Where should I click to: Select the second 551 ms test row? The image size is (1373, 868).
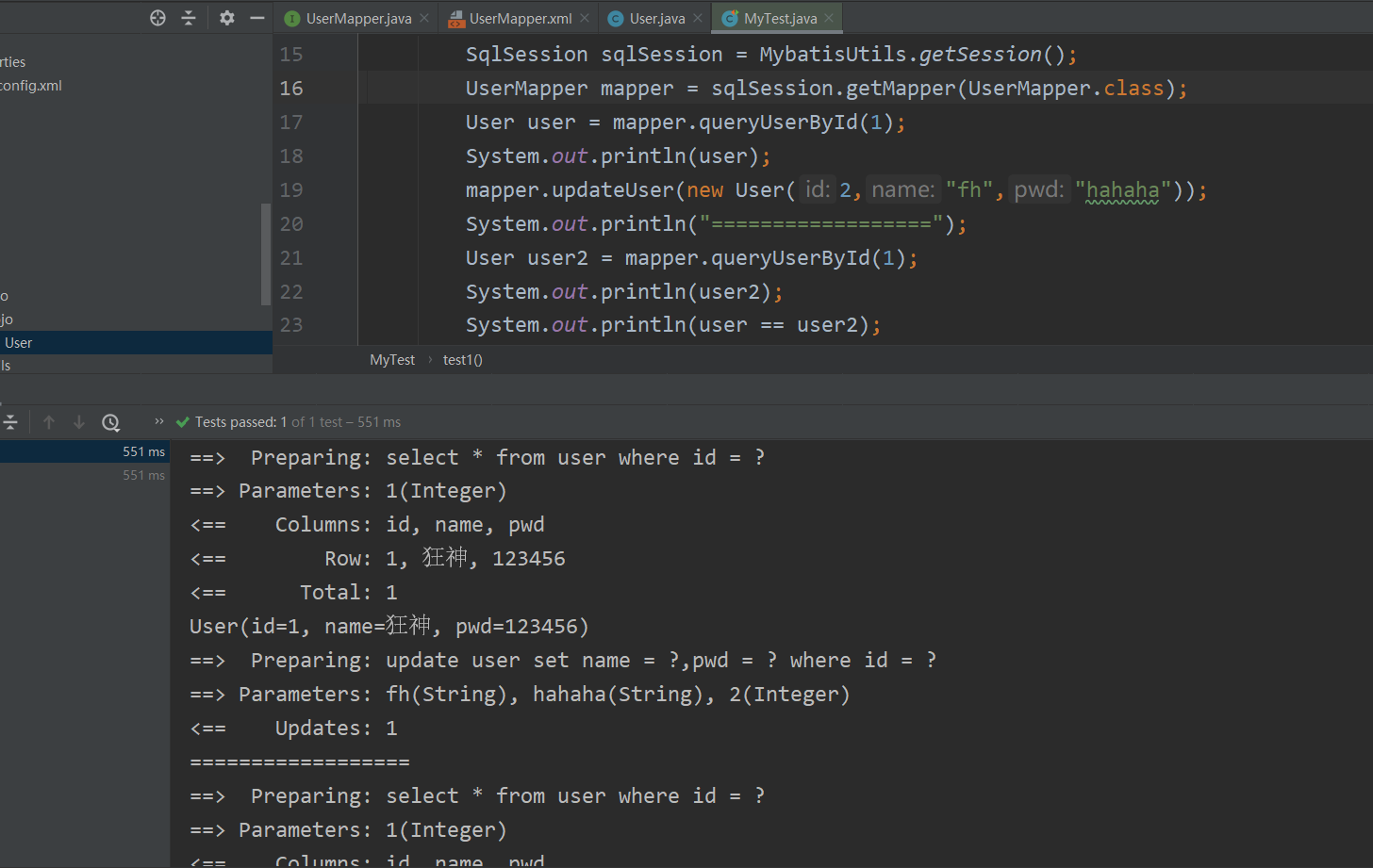pyautogui.click(x=85, y=476)
